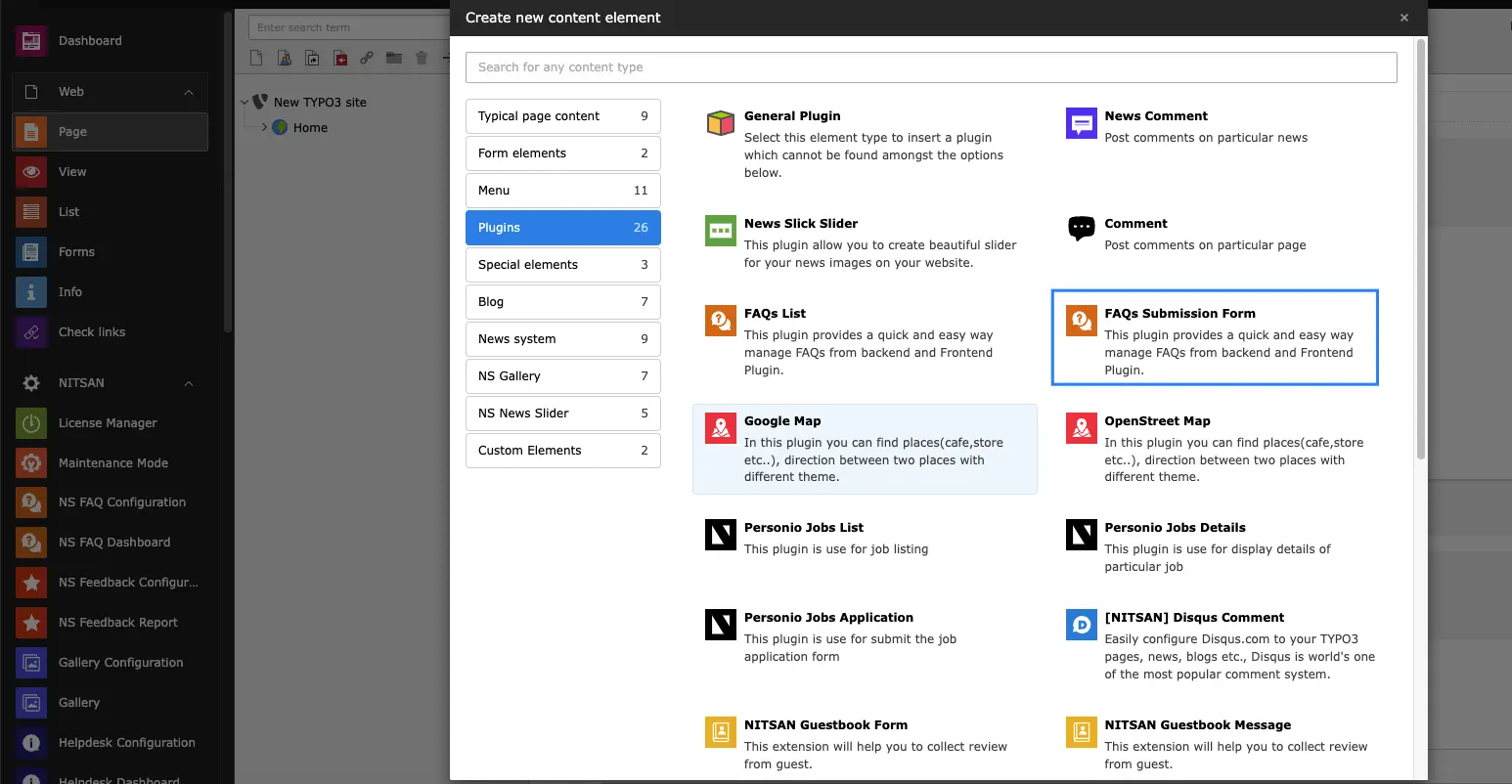Click the external link chain icon
Viewport: 1512px width, 784px height.
(367, 59)
